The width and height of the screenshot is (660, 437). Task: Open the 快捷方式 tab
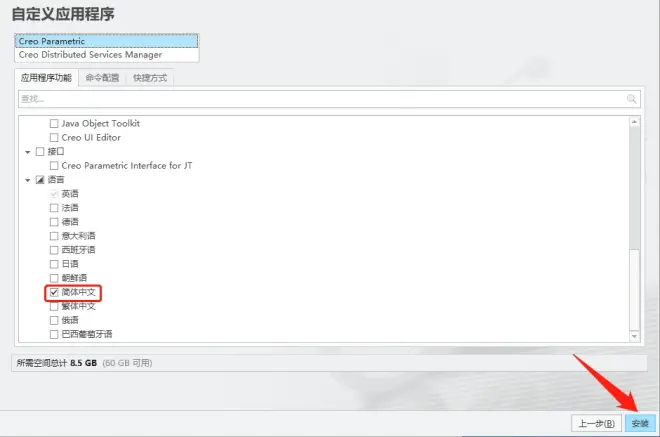(150, 78)
